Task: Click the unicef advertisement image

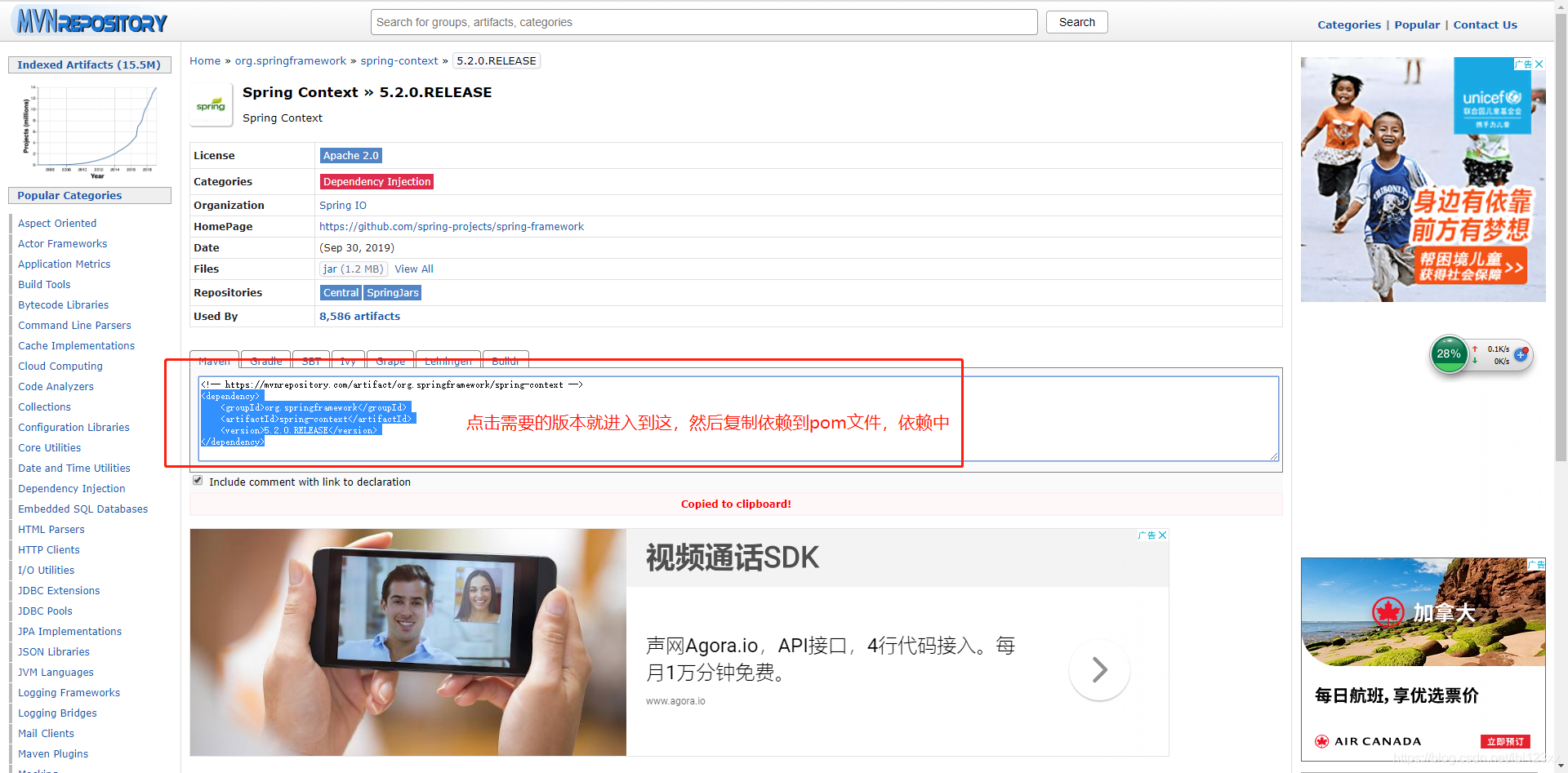Action: pyautogui.click(x=1423, y=180)
